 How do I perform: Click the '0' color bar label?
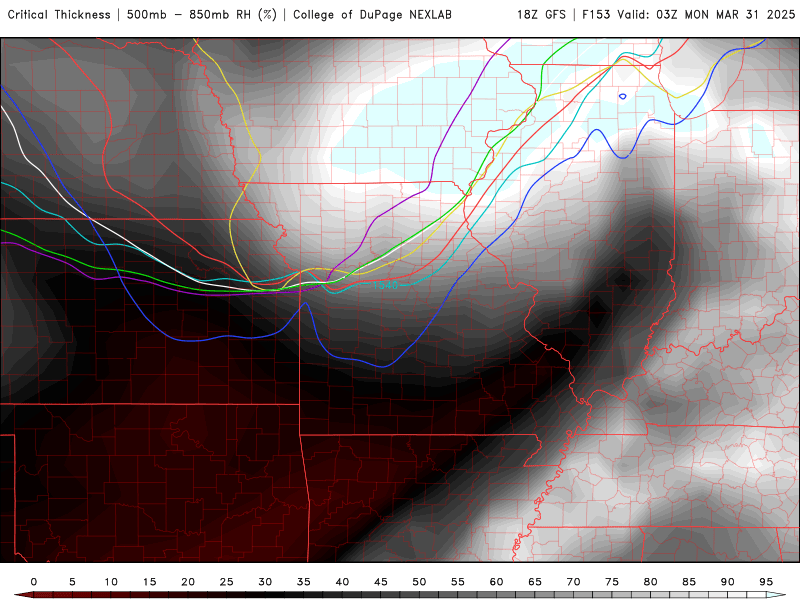click(x=34, y=582)
